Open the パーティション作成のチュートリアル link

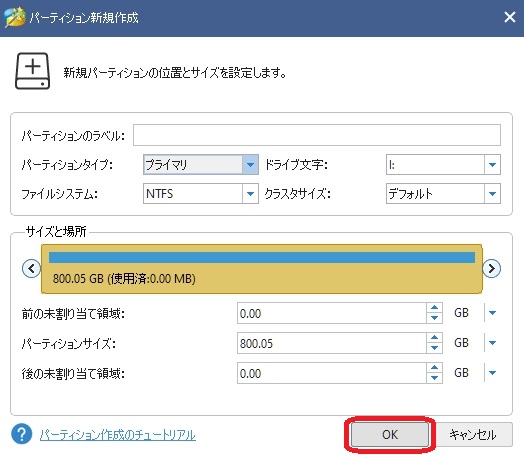click(x=117, y=435)
